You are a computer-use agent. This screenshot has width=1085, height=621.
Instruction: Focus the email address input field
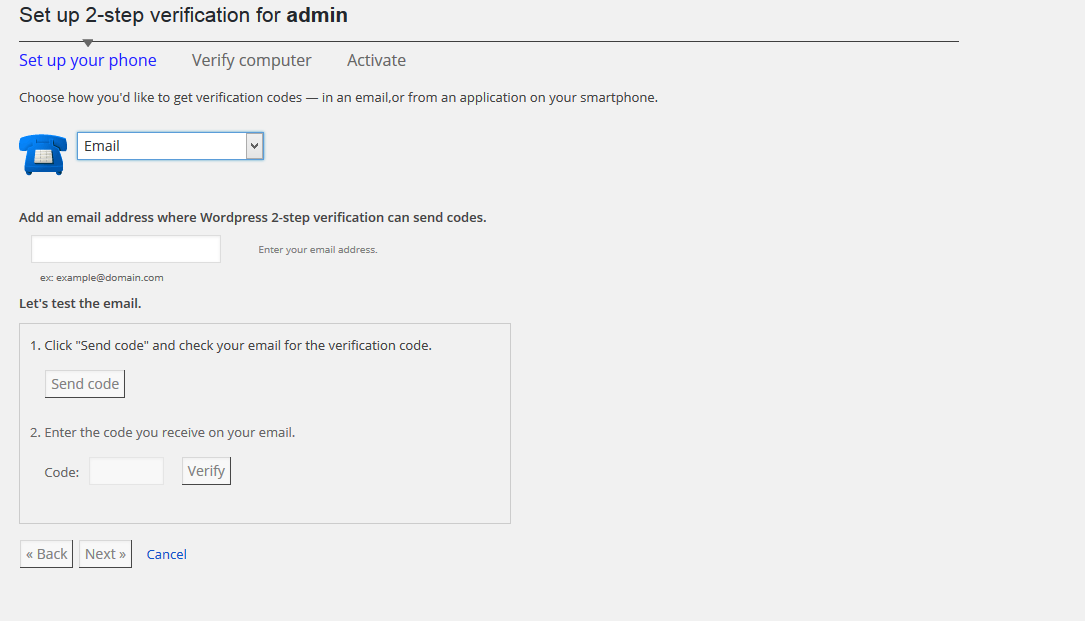[126, 249]
